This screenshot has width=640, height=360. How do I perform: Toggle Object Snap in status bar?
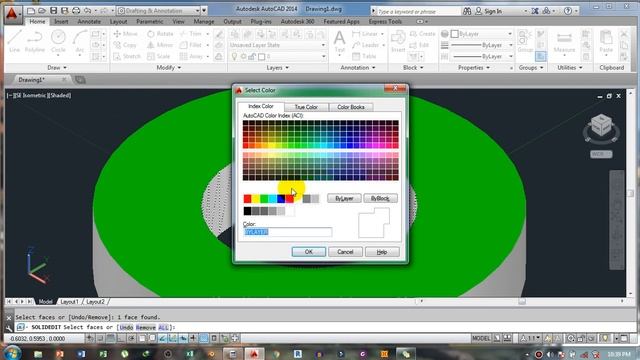142,338
